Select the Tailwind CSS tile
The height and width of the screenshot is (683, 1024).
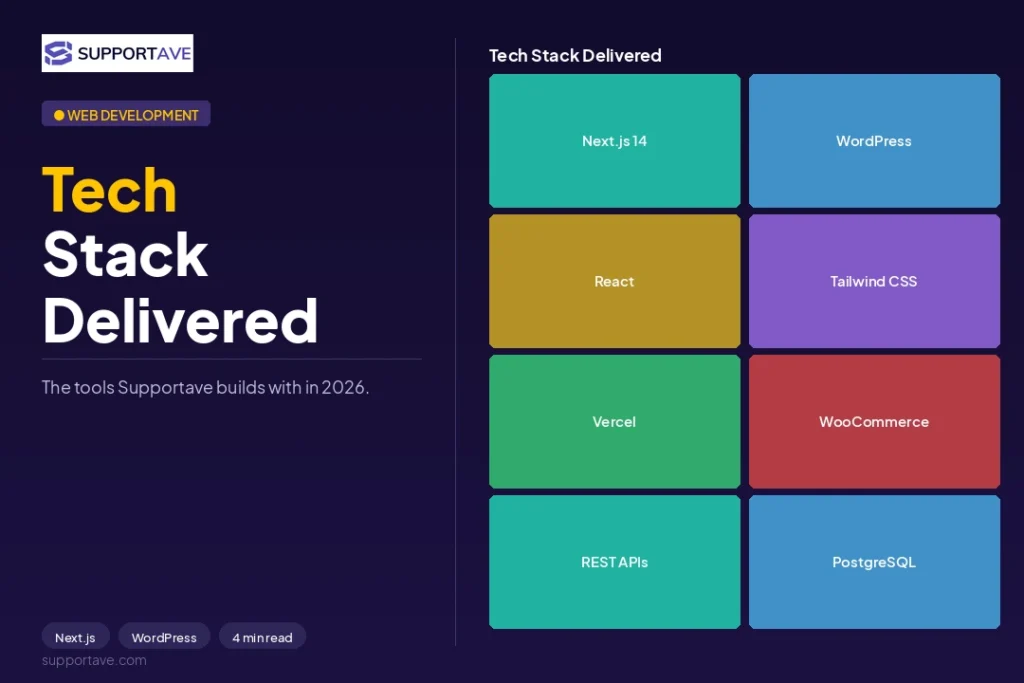[x=874, y=281]
